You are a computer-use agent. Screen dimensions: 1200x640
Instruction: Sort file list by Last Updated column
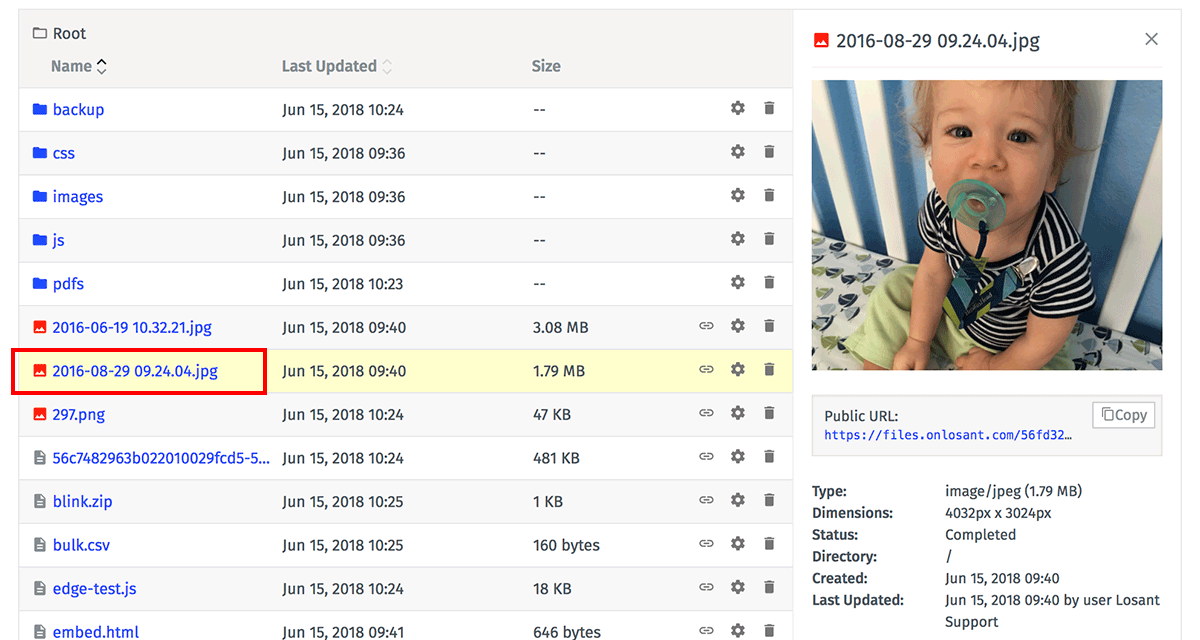pos(337,66)
